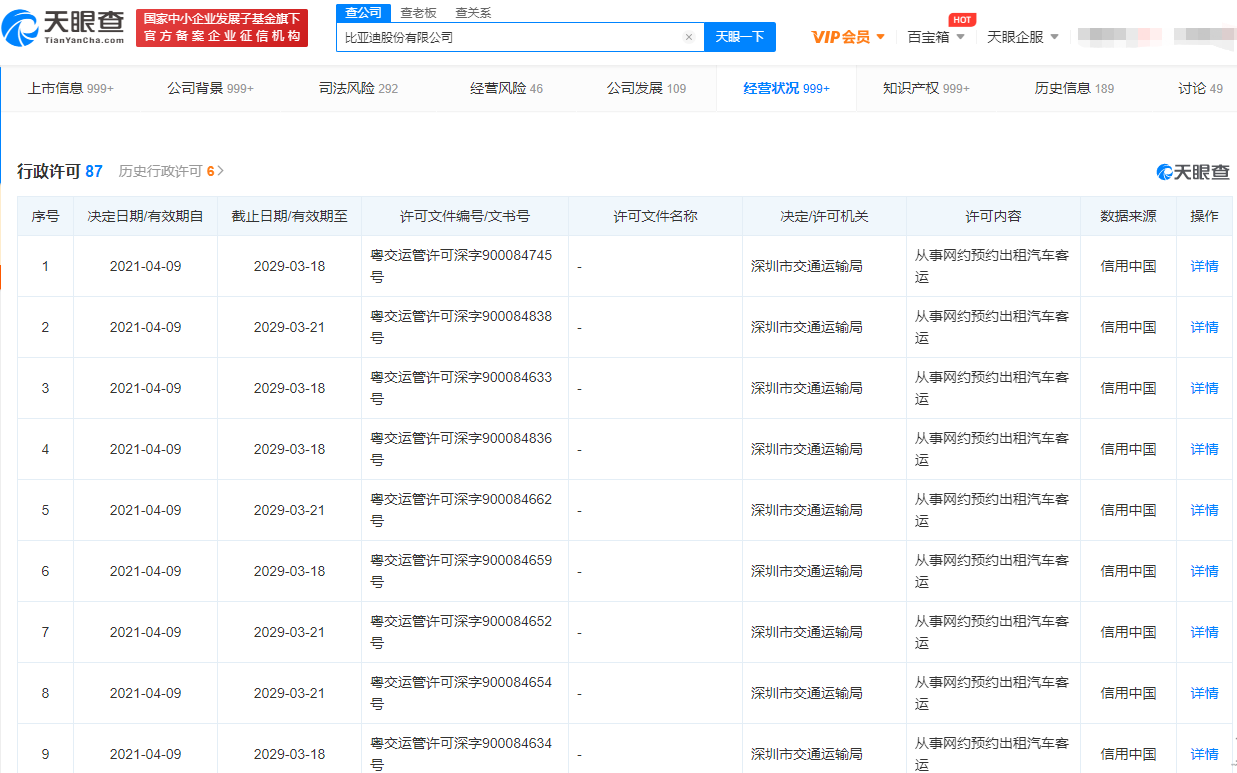Switch to the 查老板 search tab
1237x773 pixels.
[418, 13]
